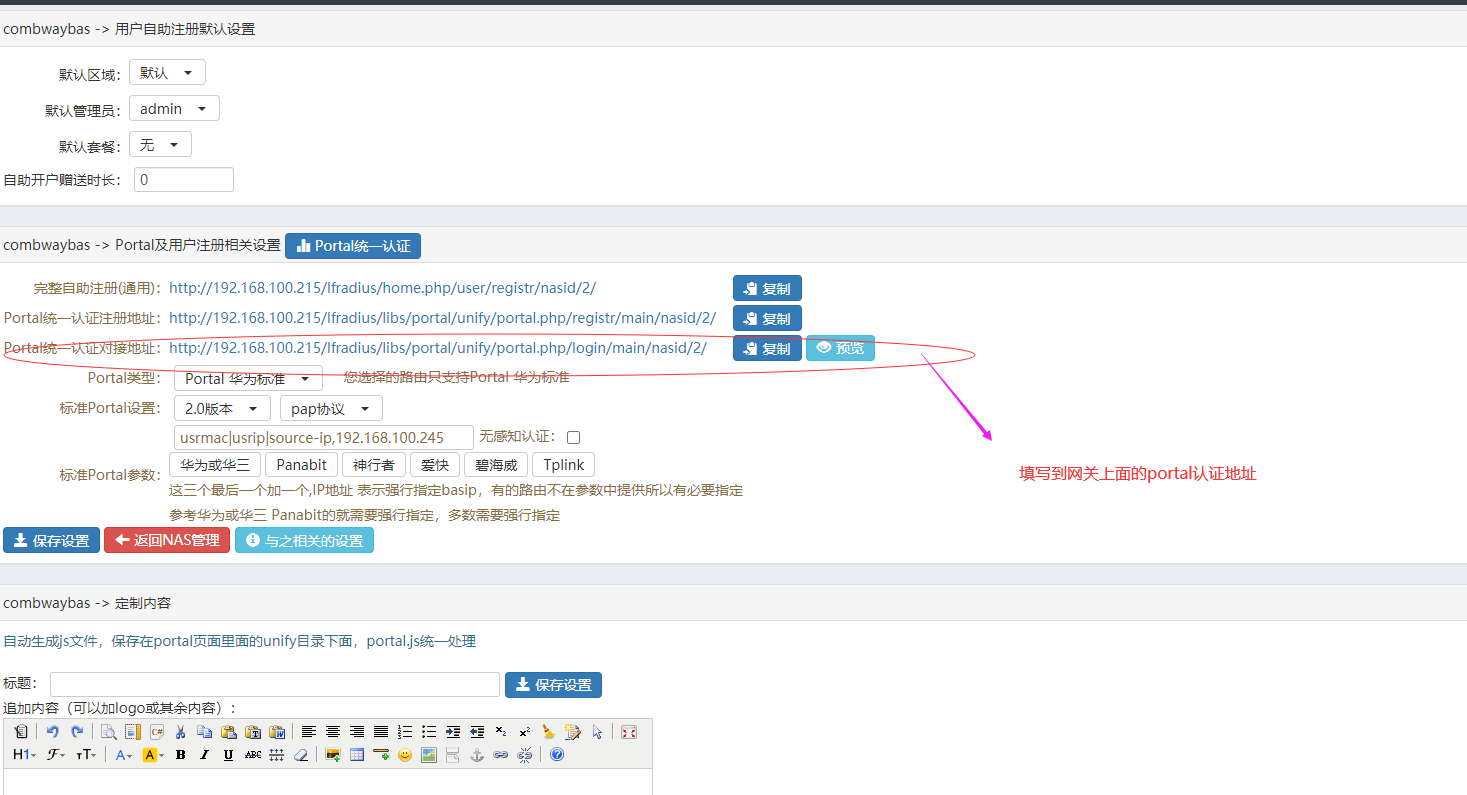Click the undo icon in editor toolbar
1467x795 pixels.
pyautogui.click(x=53, y=732)
